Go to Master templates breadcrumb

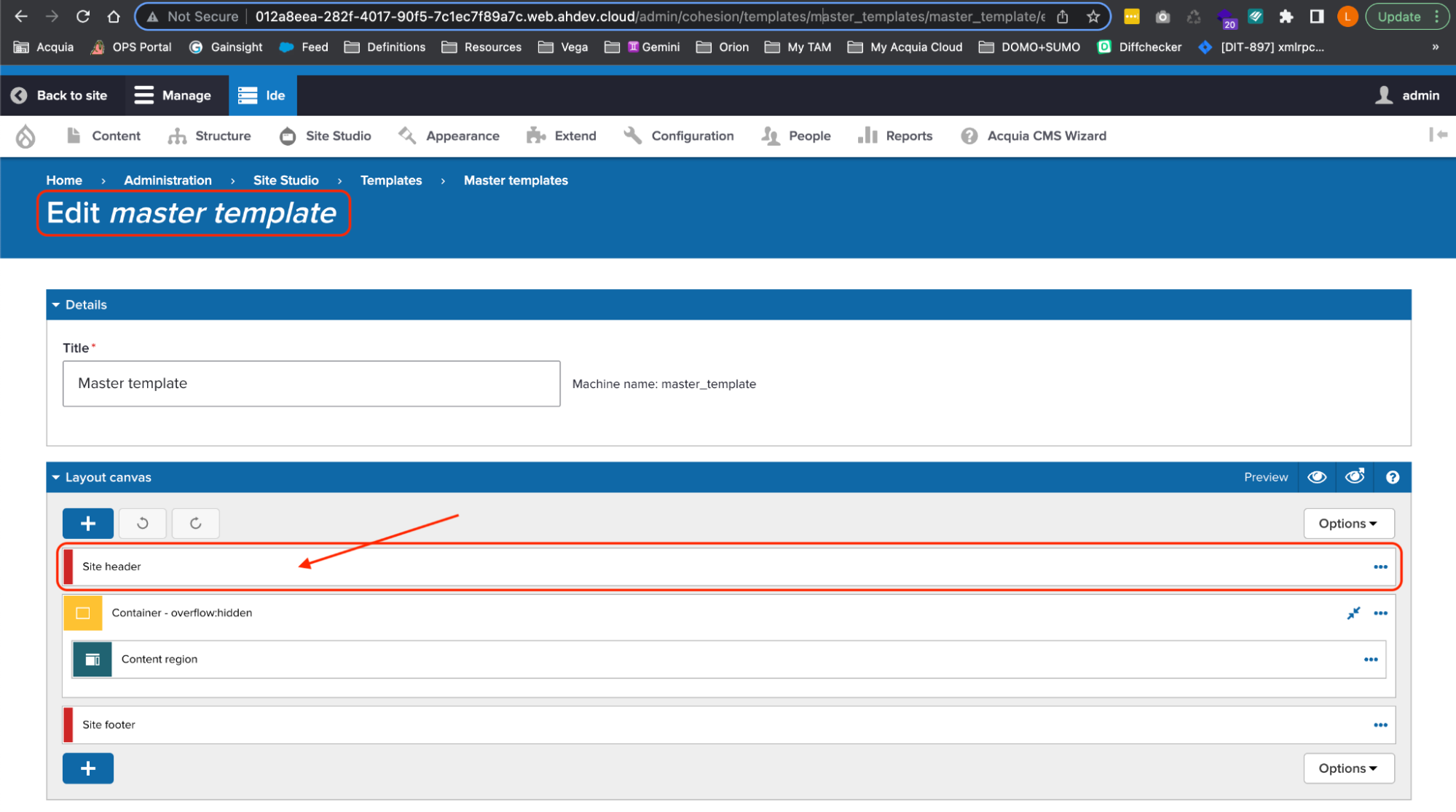516,181
